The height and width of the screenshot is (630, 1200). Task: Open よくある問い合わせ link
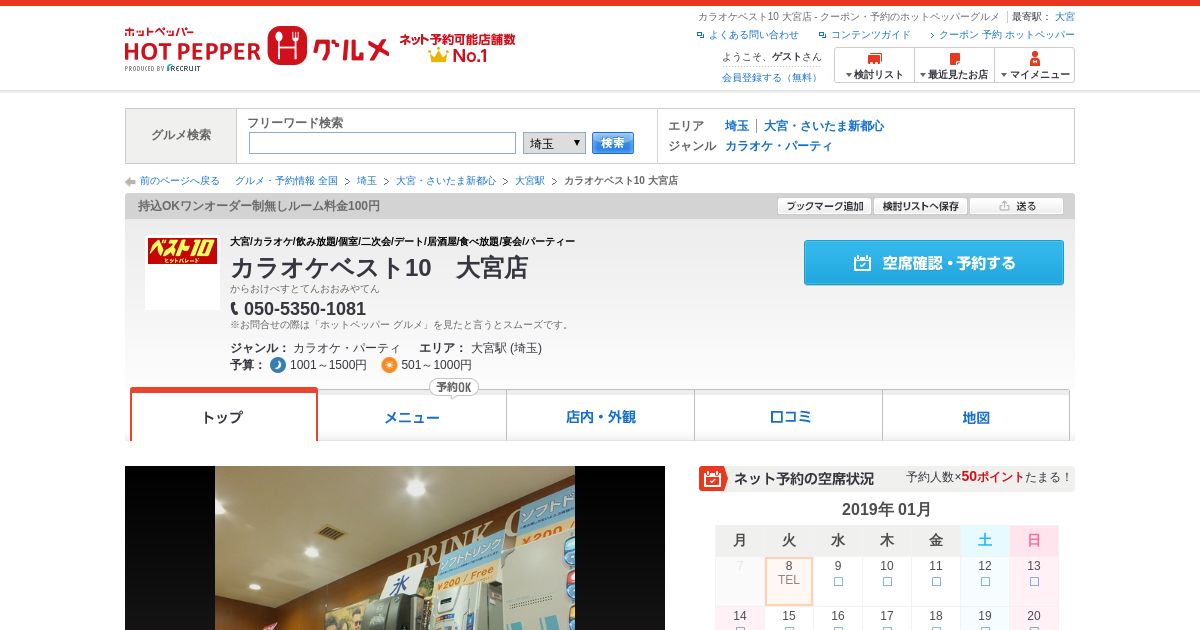click(x=753, y=35)
